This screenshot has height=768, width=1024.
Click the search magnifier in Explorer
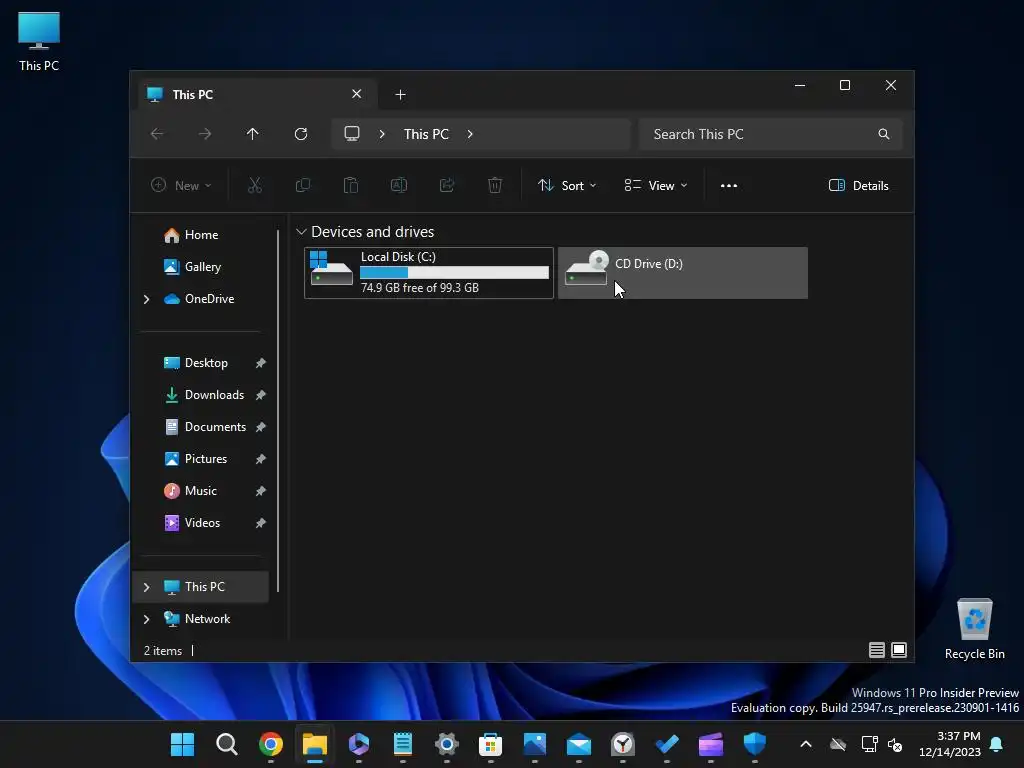pyautogui.click(x=884, y=134)
